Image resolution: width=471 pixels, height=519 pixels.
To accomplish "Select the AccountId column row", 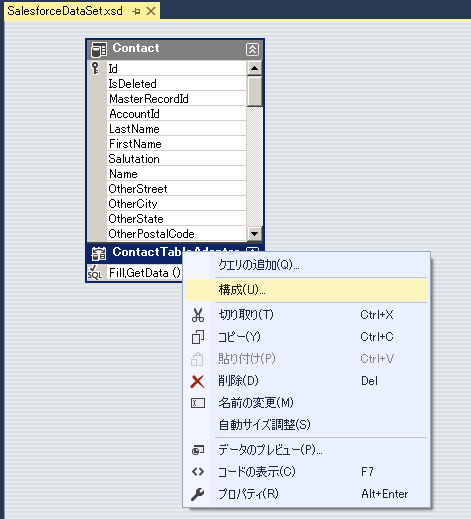I will (176, 114).
